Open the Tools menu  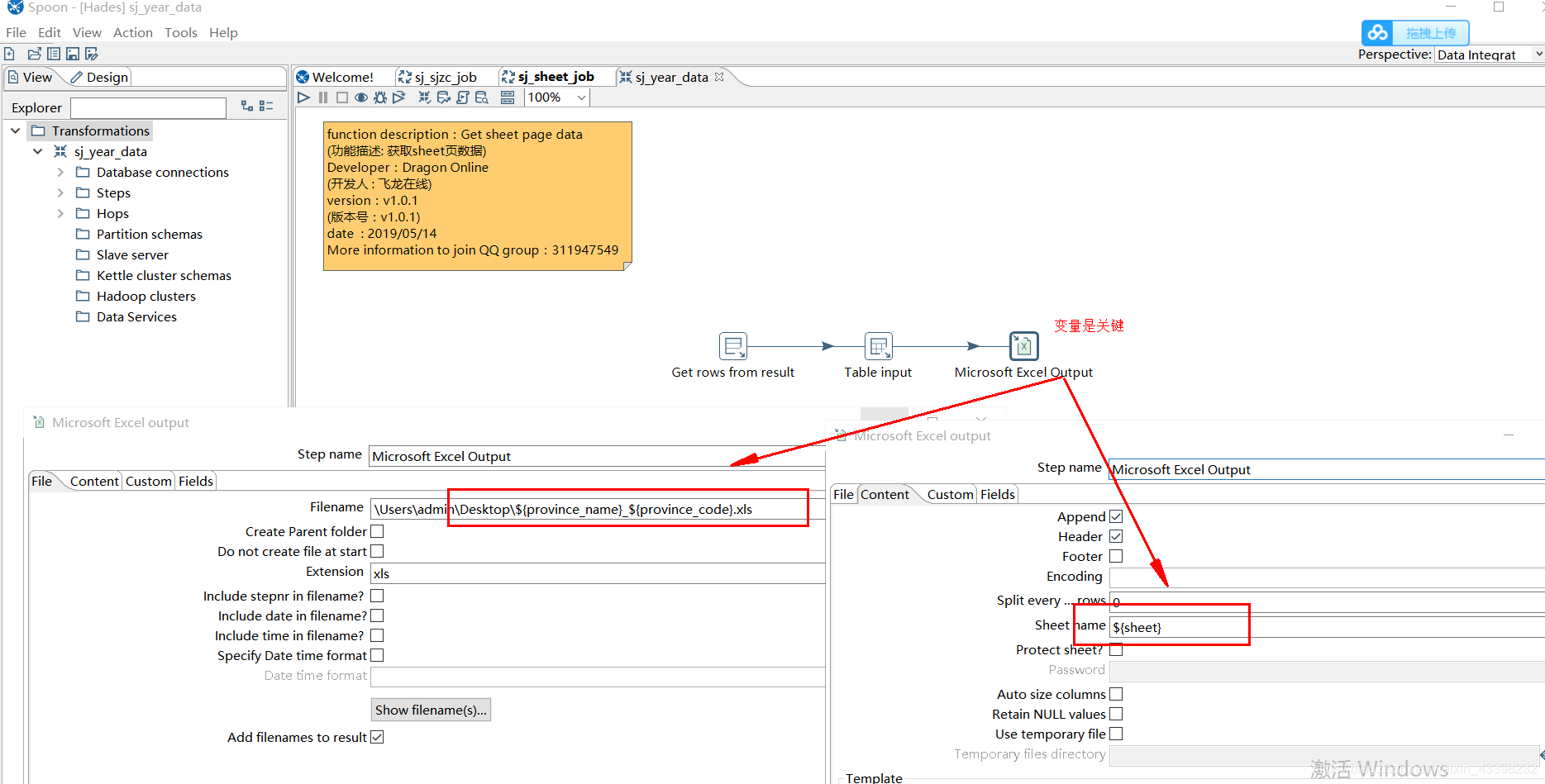pos(181,32)
